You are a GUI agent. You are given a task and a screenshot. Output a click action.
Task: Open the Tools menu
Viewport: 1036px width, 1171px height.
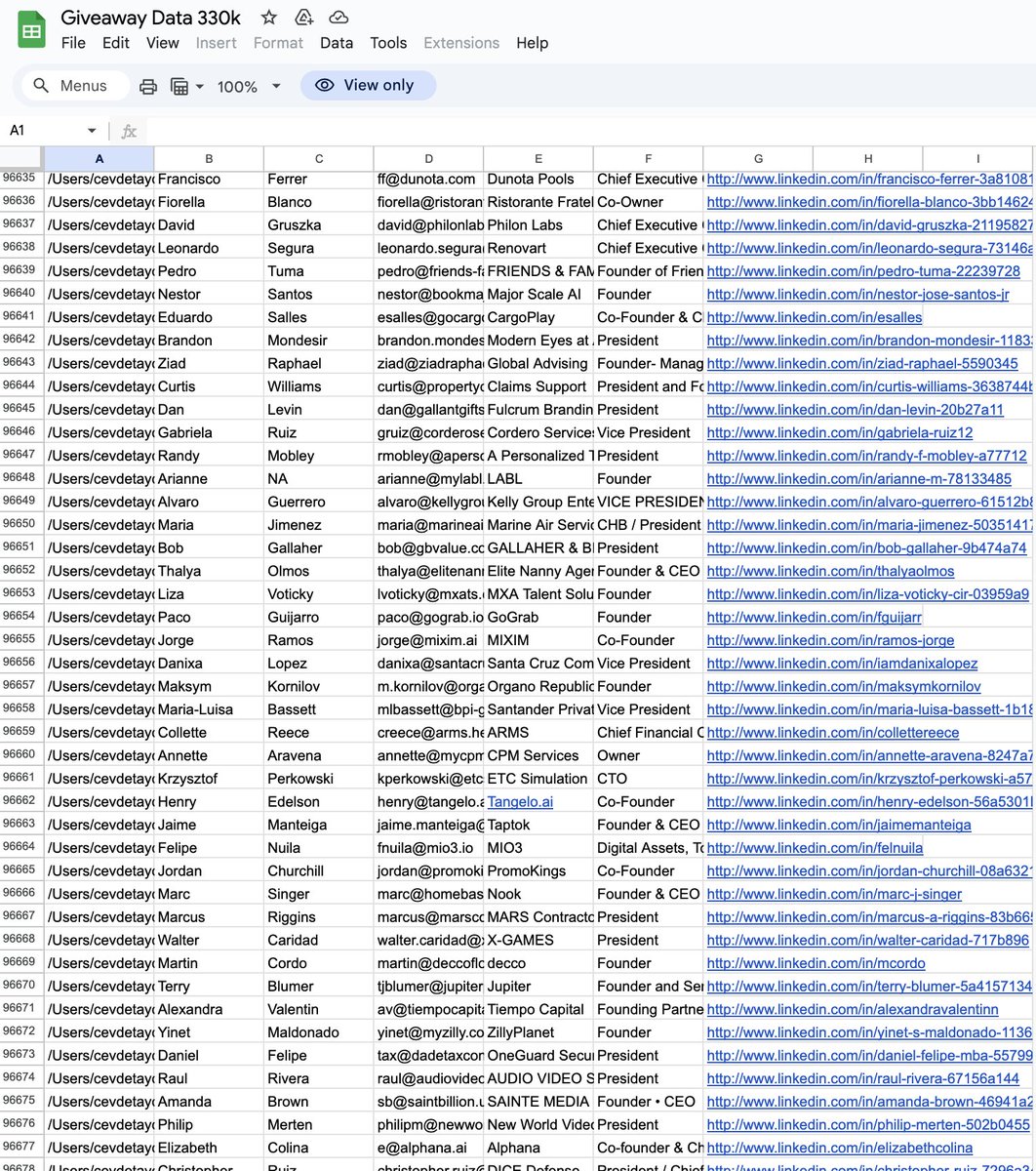pyautogui.click(x=388, y=43)
